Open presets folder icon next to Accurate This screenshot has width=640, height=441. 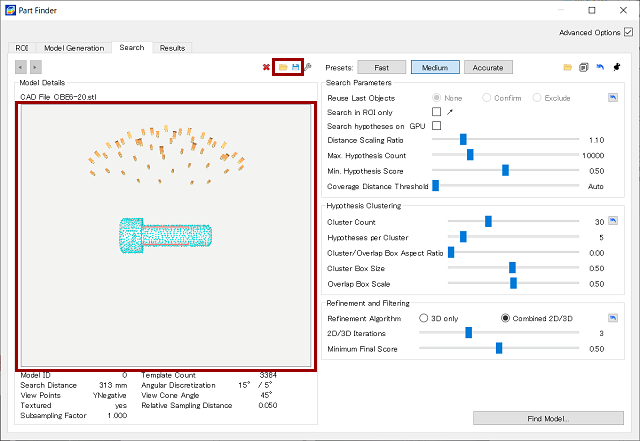[568, 67]
